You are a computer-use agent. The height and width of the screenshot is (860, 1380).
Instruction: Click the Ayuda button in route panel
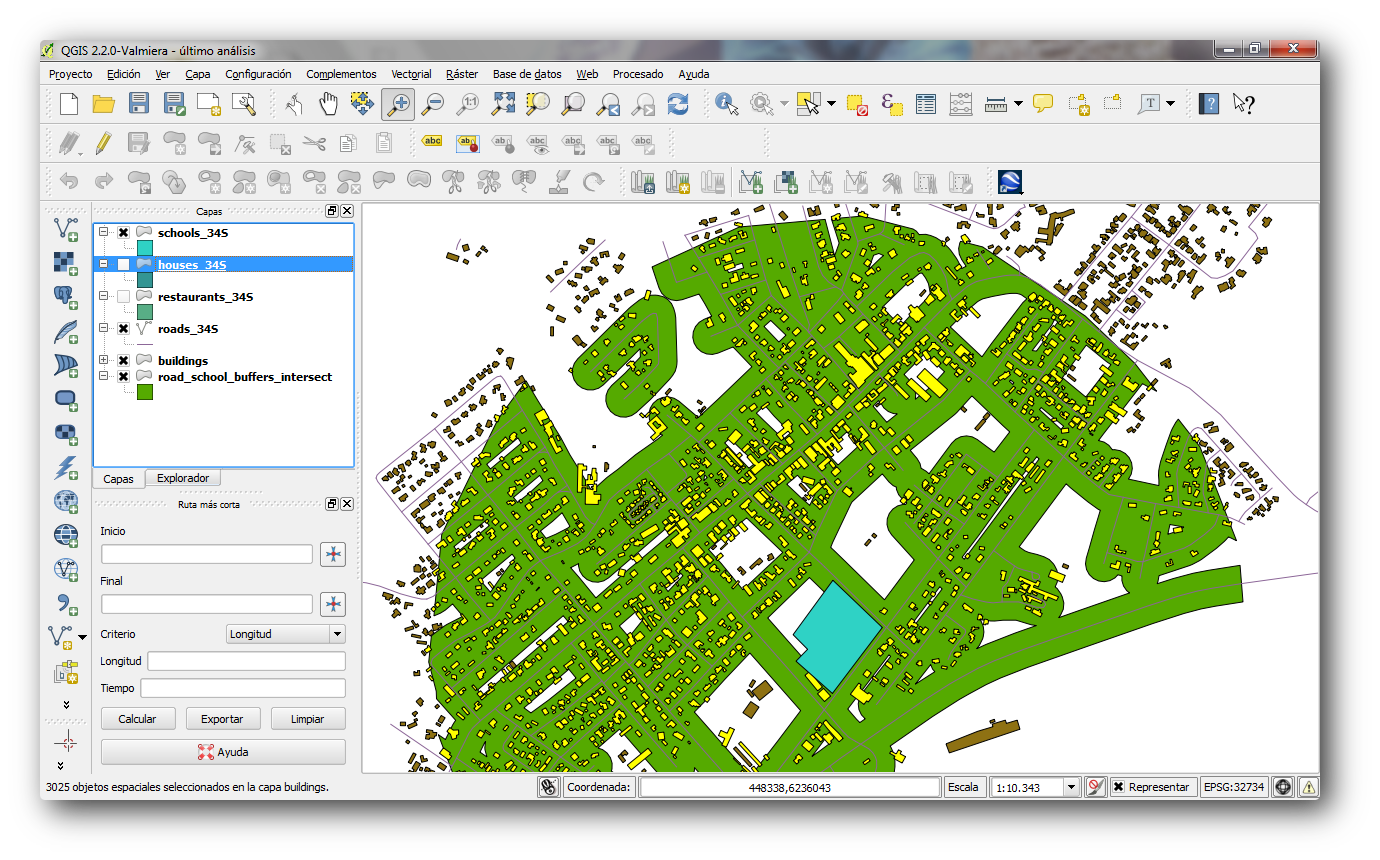click(223, 752)
